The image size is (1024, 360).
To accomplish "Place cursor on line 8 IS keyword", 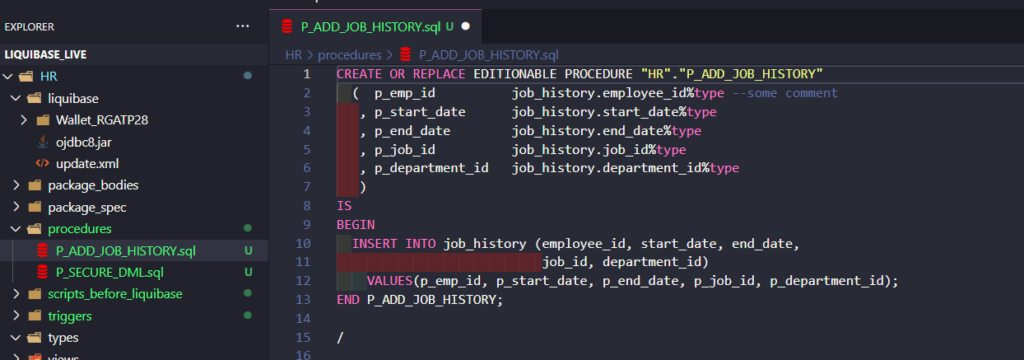I will [344, 206].
